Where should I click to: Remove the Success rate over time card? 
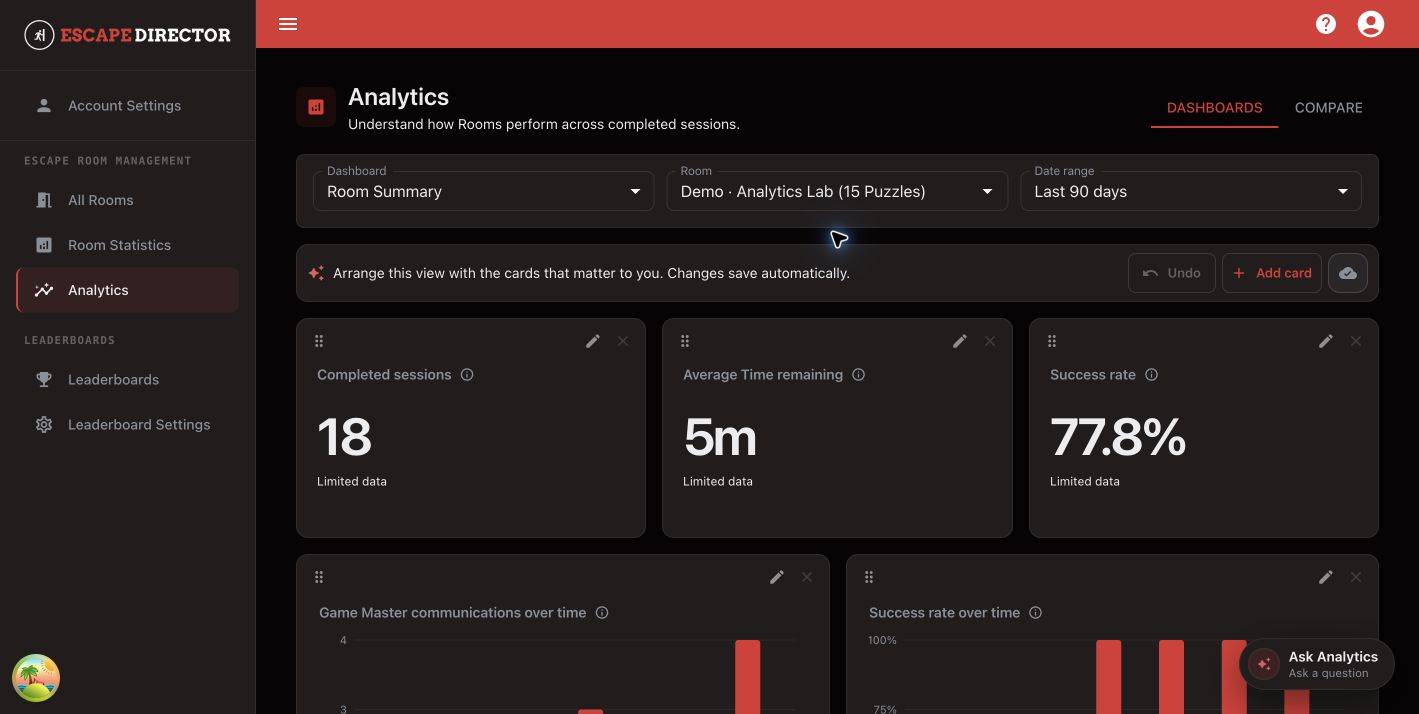click(x=1356, y=577)
